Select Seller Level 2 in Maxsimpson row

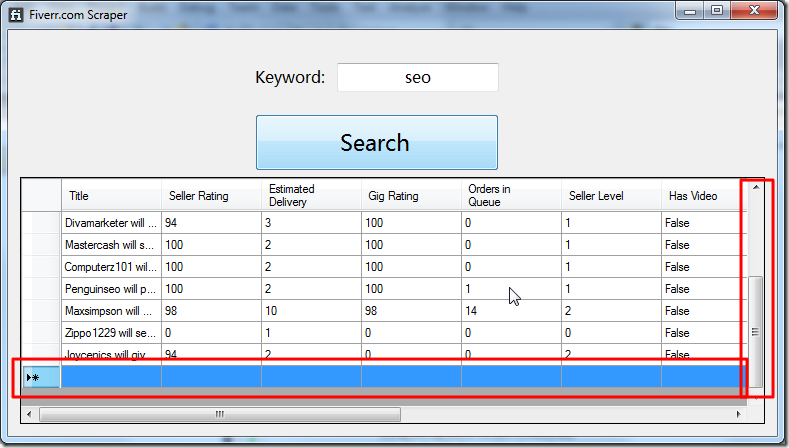point(611,311)
